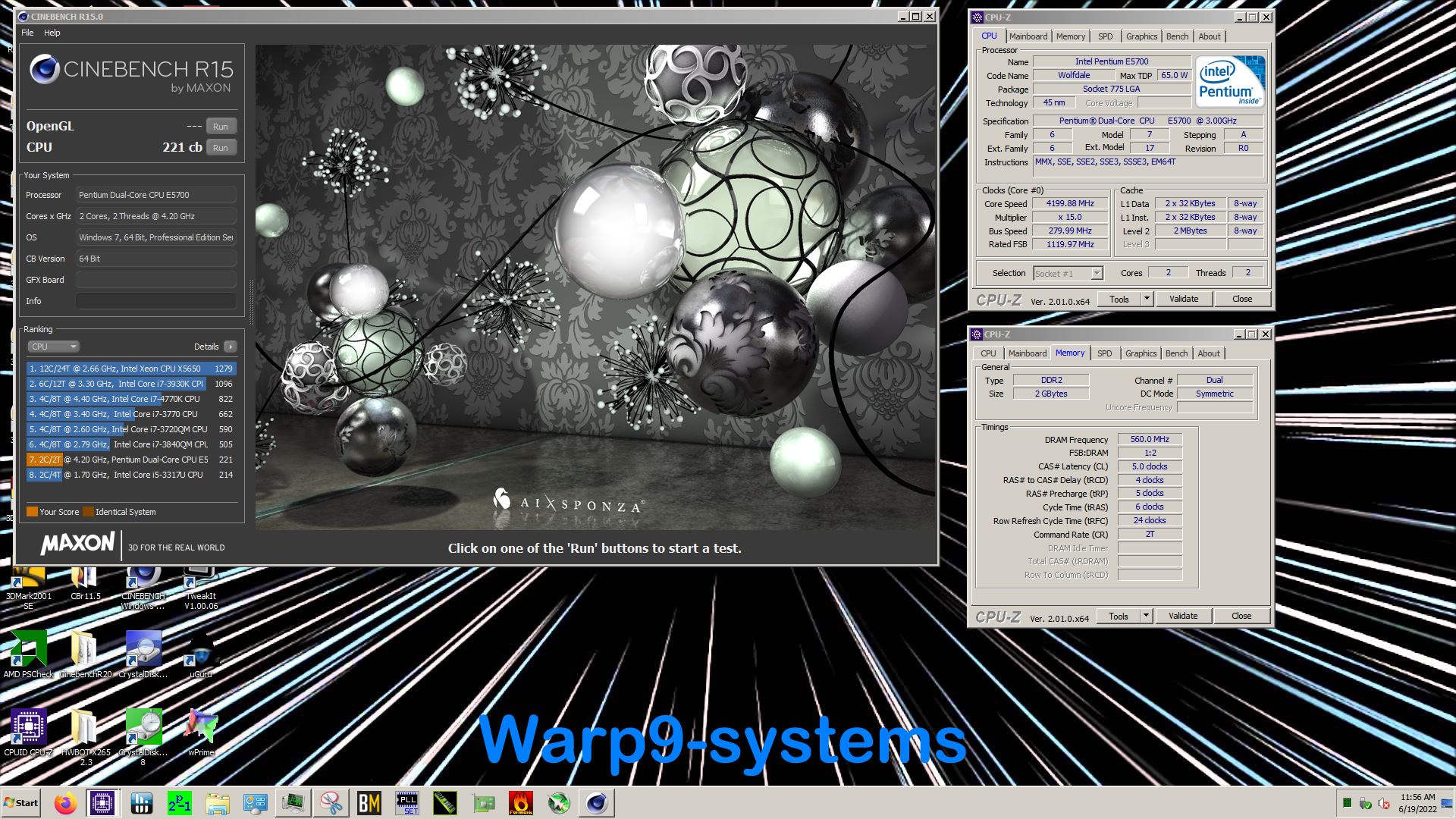Open the CPU ranking type dropdown

pyautogui.click(x=53, y=347)
